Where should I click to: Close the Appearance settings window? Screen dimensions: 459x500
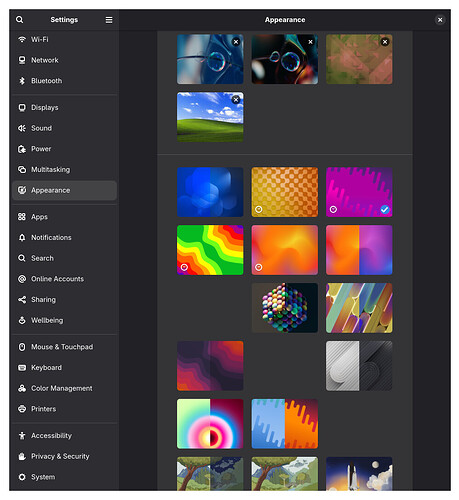[x=440, y=20]
